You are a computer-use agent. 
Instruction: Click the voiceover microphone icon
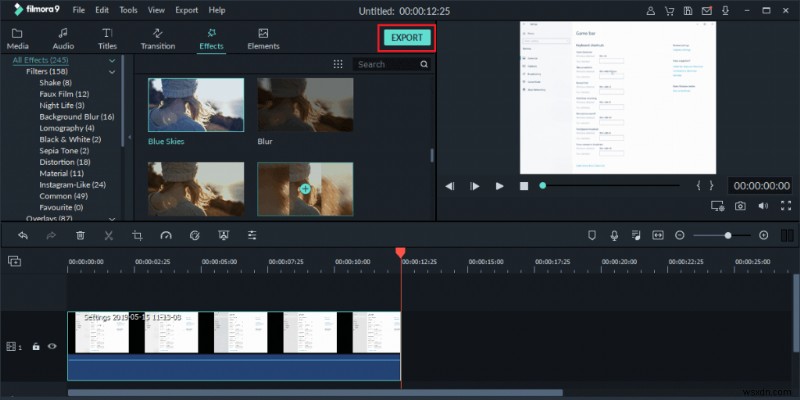point(614,235)
